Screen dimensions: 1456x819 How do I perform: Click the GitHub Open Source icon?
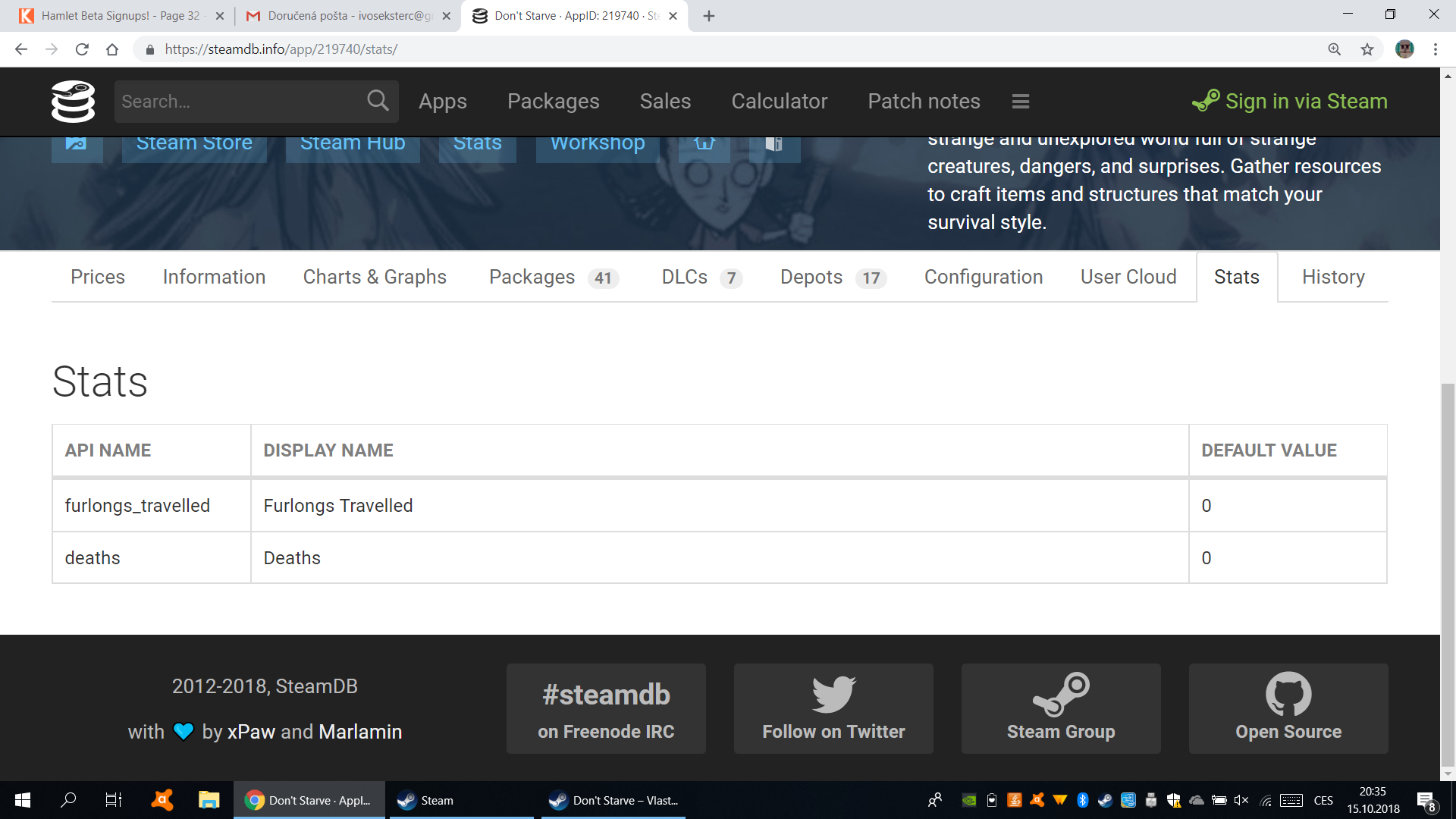(x=1288, y=694)
